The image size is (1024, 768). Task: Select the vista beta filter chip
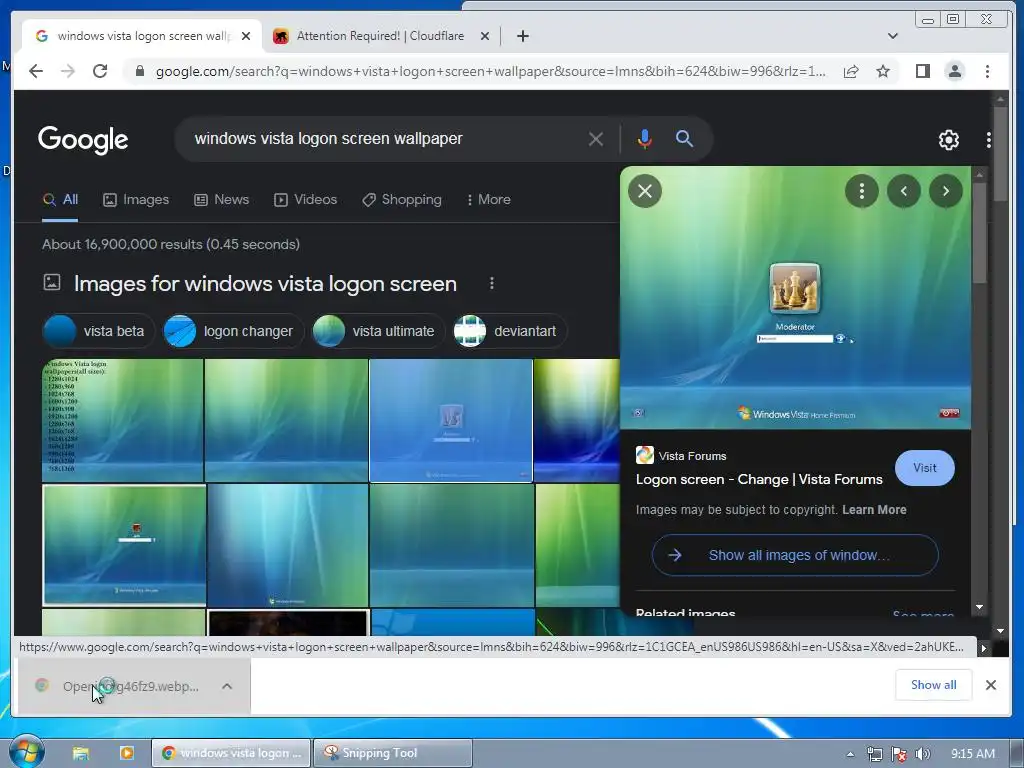click(x=99, y=331)
